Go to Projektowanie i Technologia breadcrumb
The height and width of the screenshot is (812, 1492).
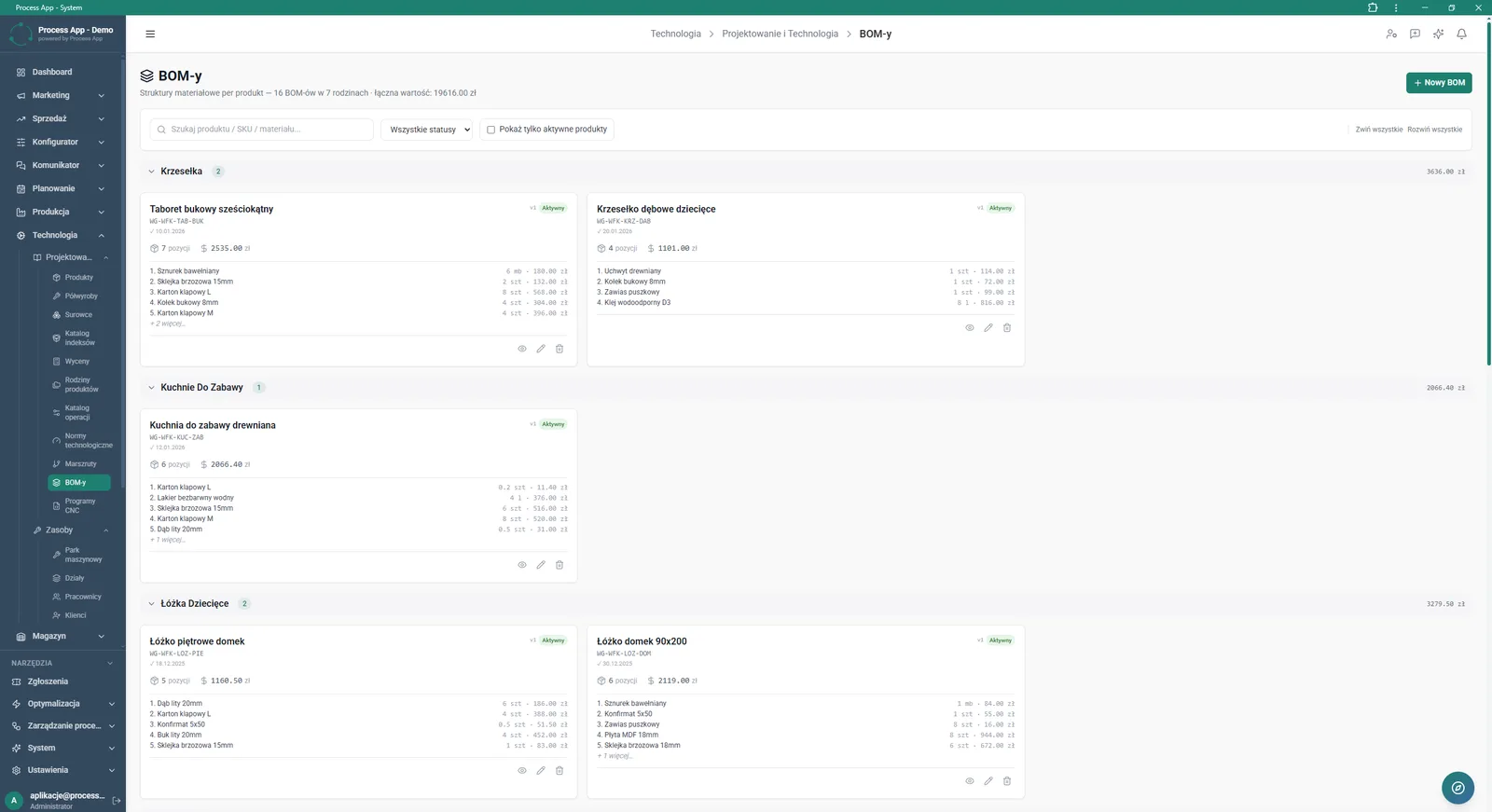[781, 34]
